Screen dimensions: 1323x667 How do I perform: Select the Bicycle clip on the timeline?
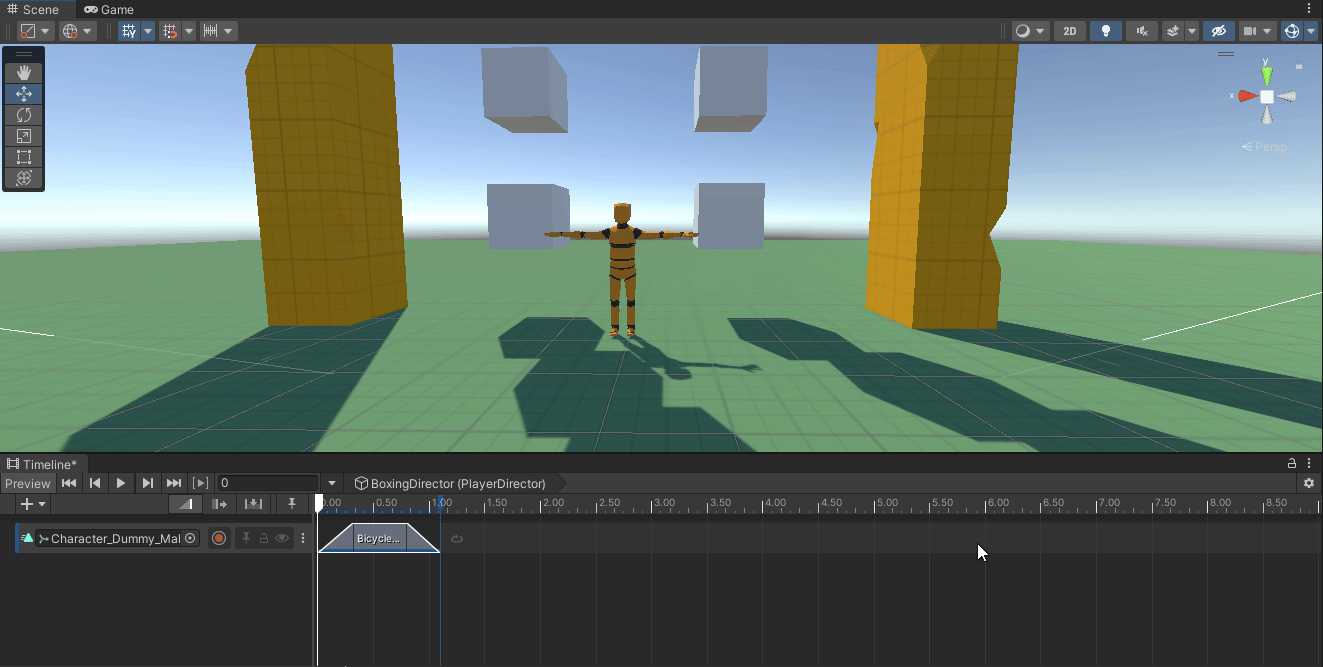click(378, 538)
